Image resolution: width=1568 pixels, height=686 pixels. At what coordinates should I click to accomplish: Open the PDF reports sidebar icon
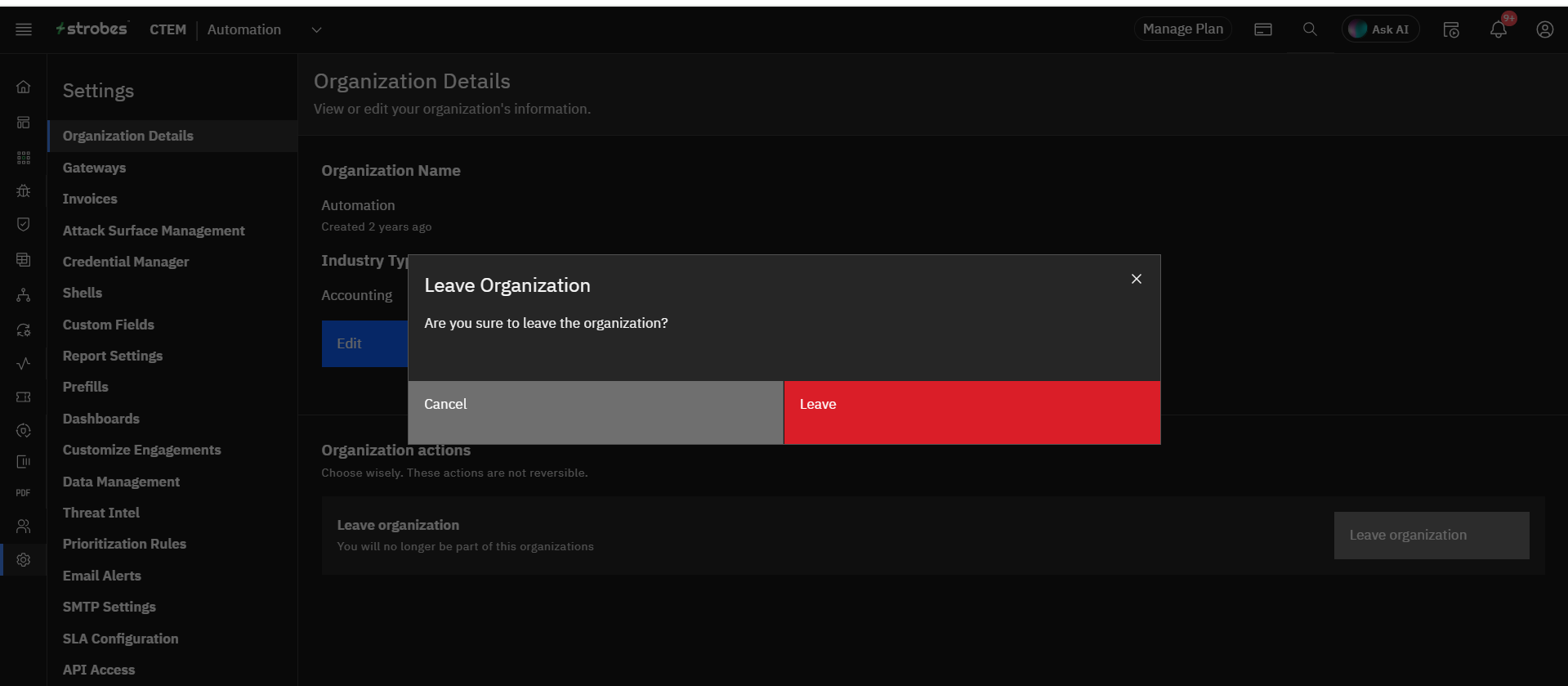point(24,492)
